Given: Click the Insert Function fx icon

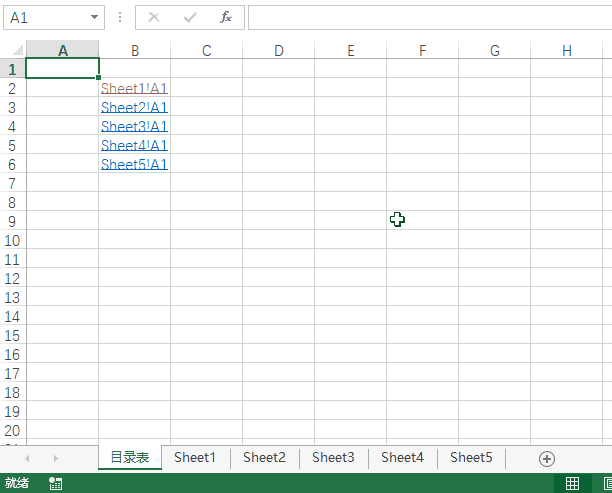Looking at the screenshot, I should 226,17.
